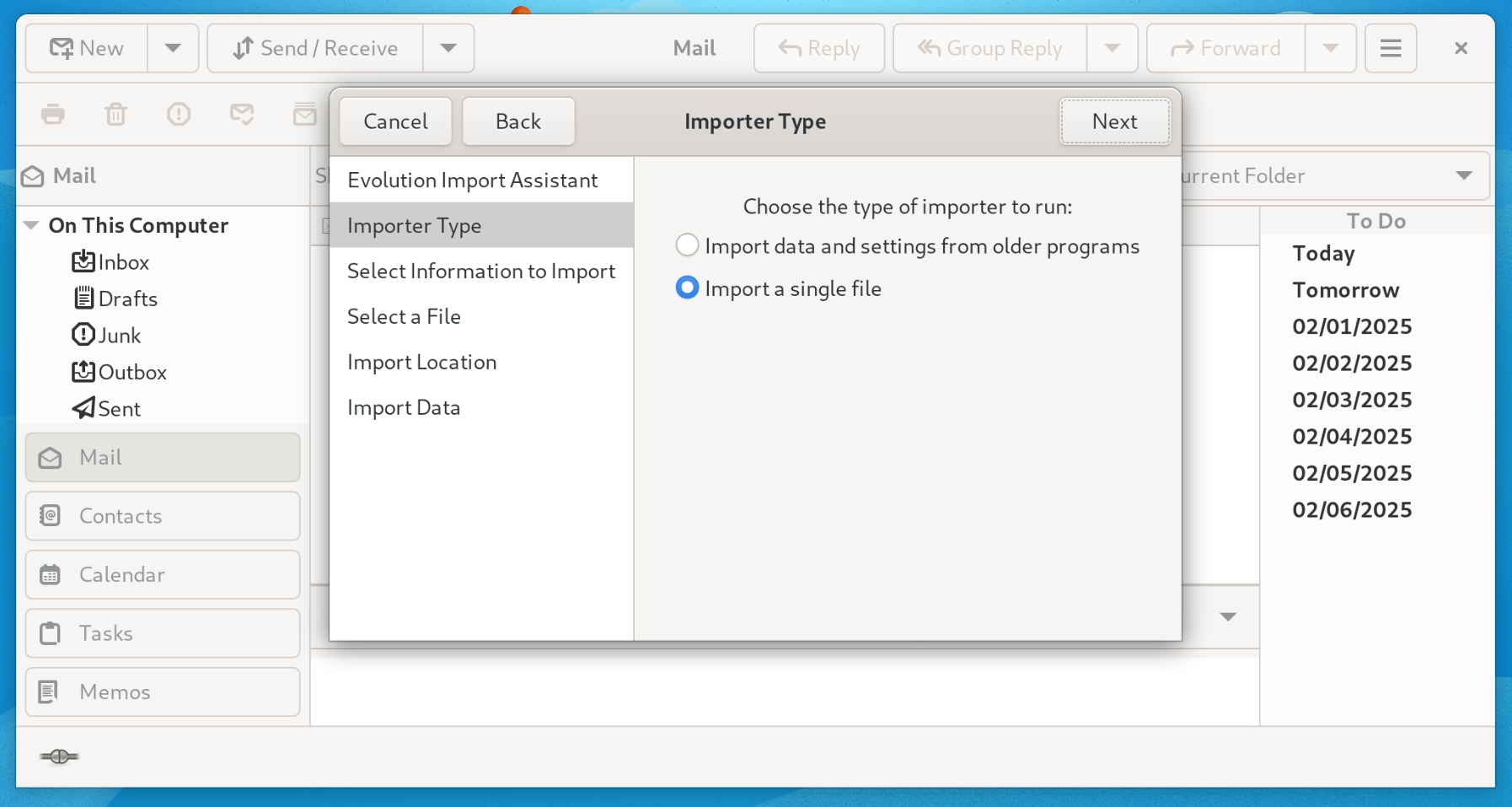
Task: Click the Group Reply button
Action: click(990, 48)
